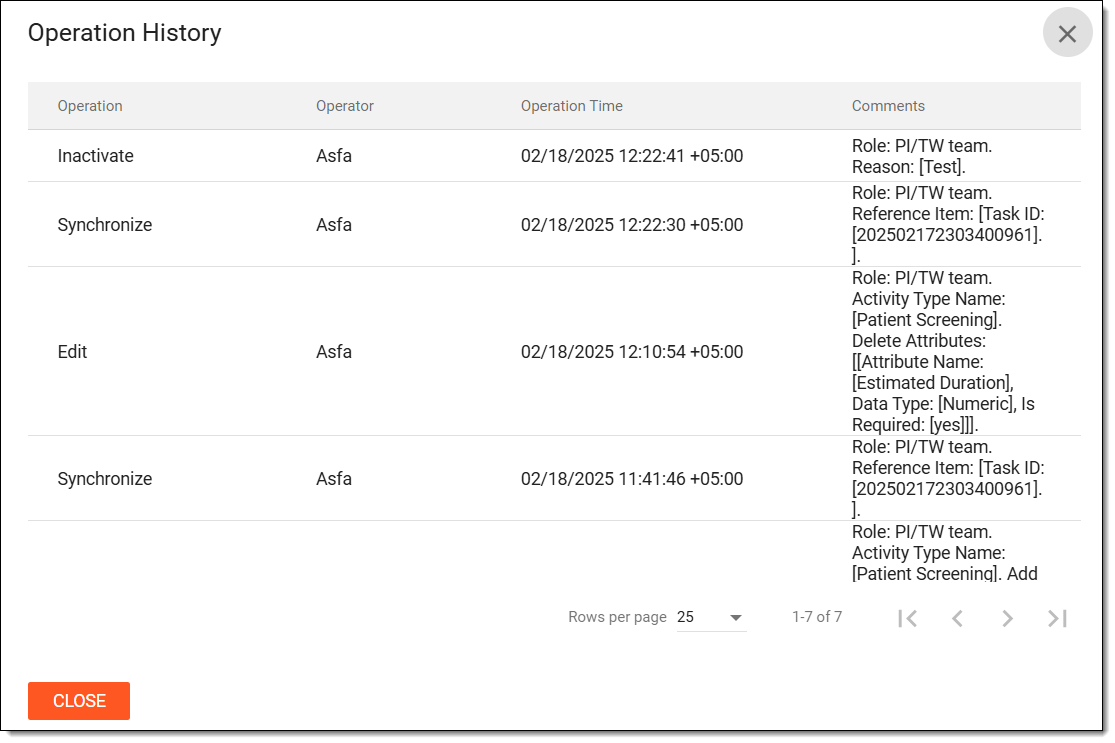Click the Operation Time column header
Image resolution: width=1115 pixels, height=743 pixels.
[x=572, y=106]
